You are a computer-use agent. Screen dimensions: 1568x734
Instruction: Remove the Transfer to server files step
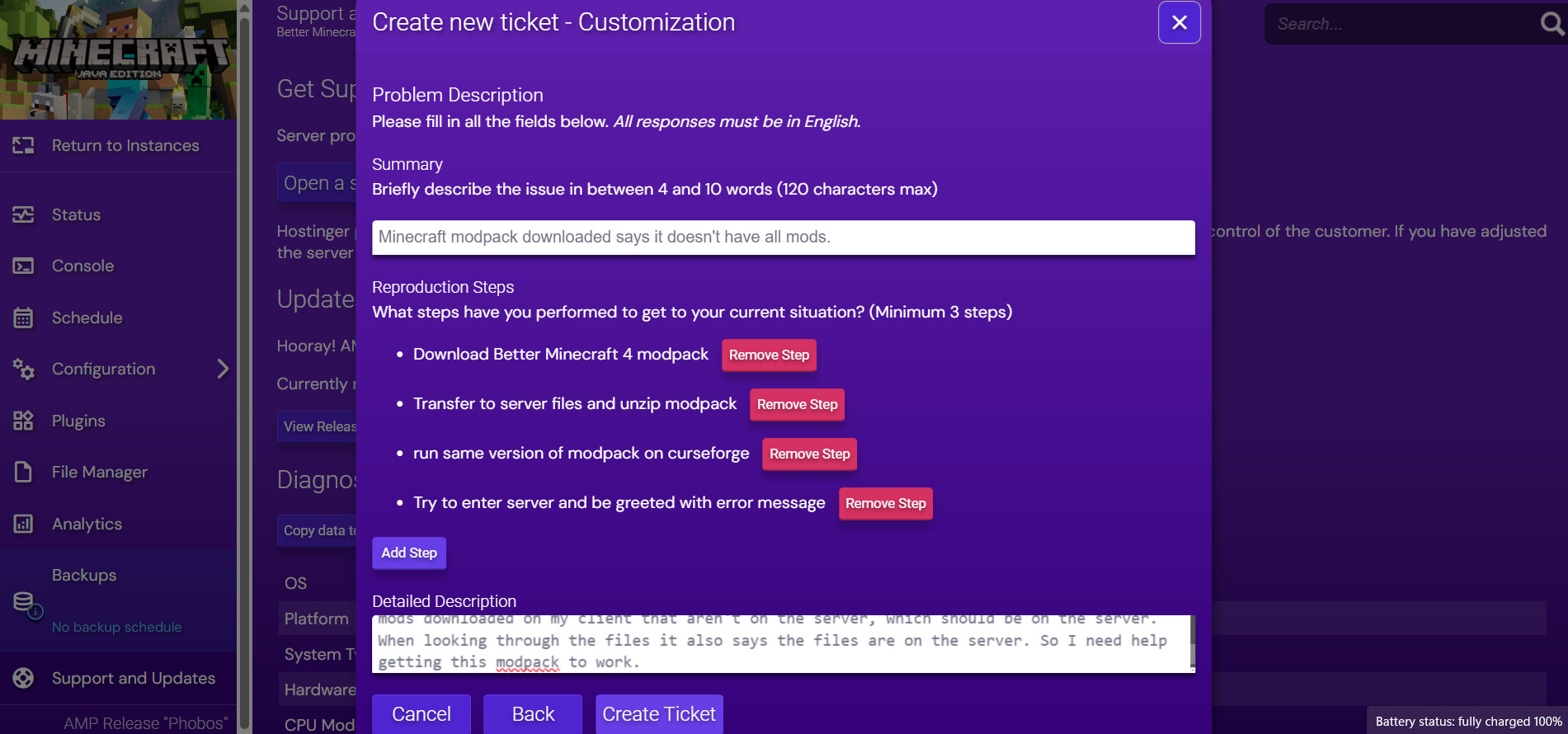coord(797,404)
